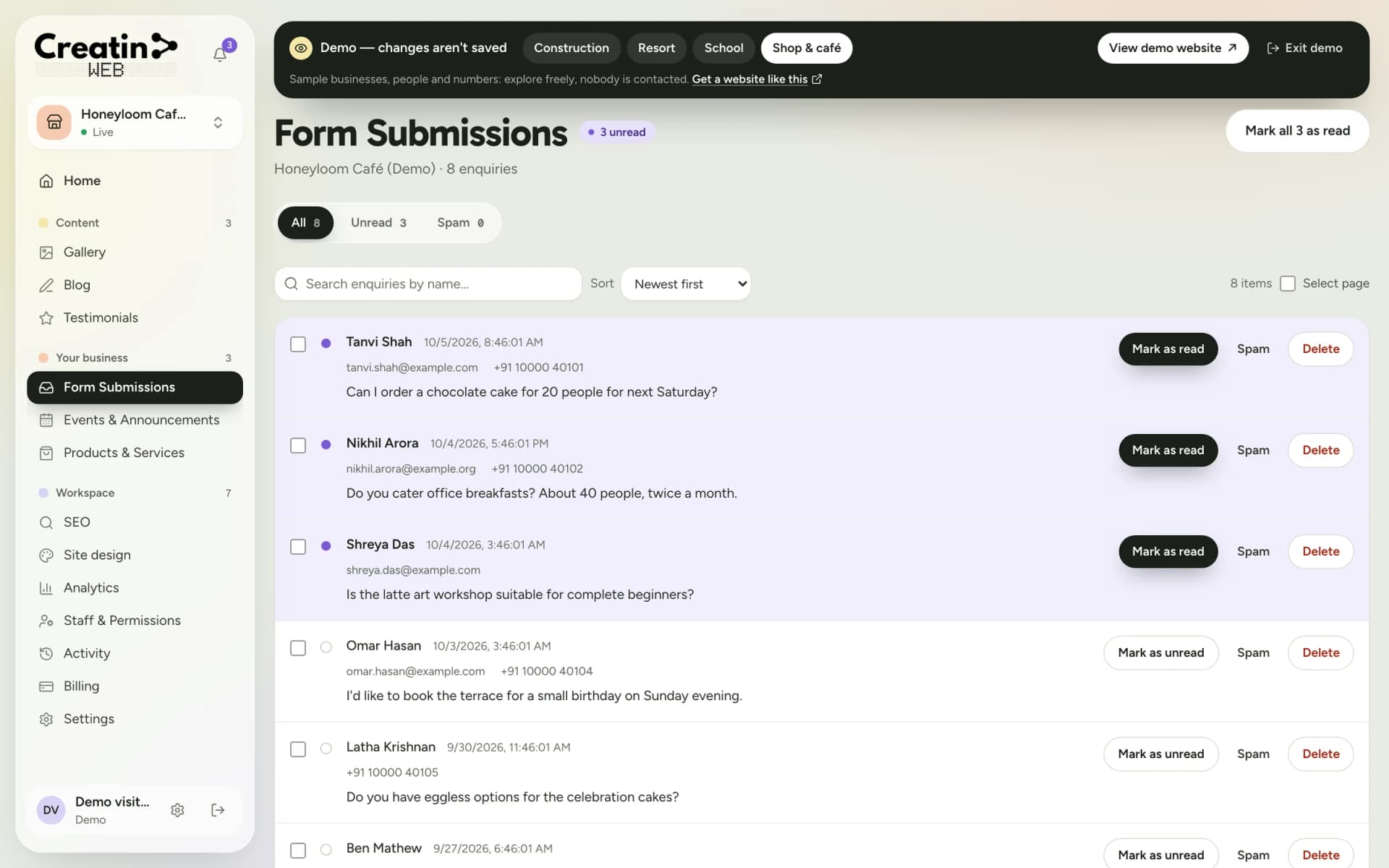Image resolution: width=1389 pixels, height=868 pixels.
Task: Click Exit demo
Action: 1304,48
